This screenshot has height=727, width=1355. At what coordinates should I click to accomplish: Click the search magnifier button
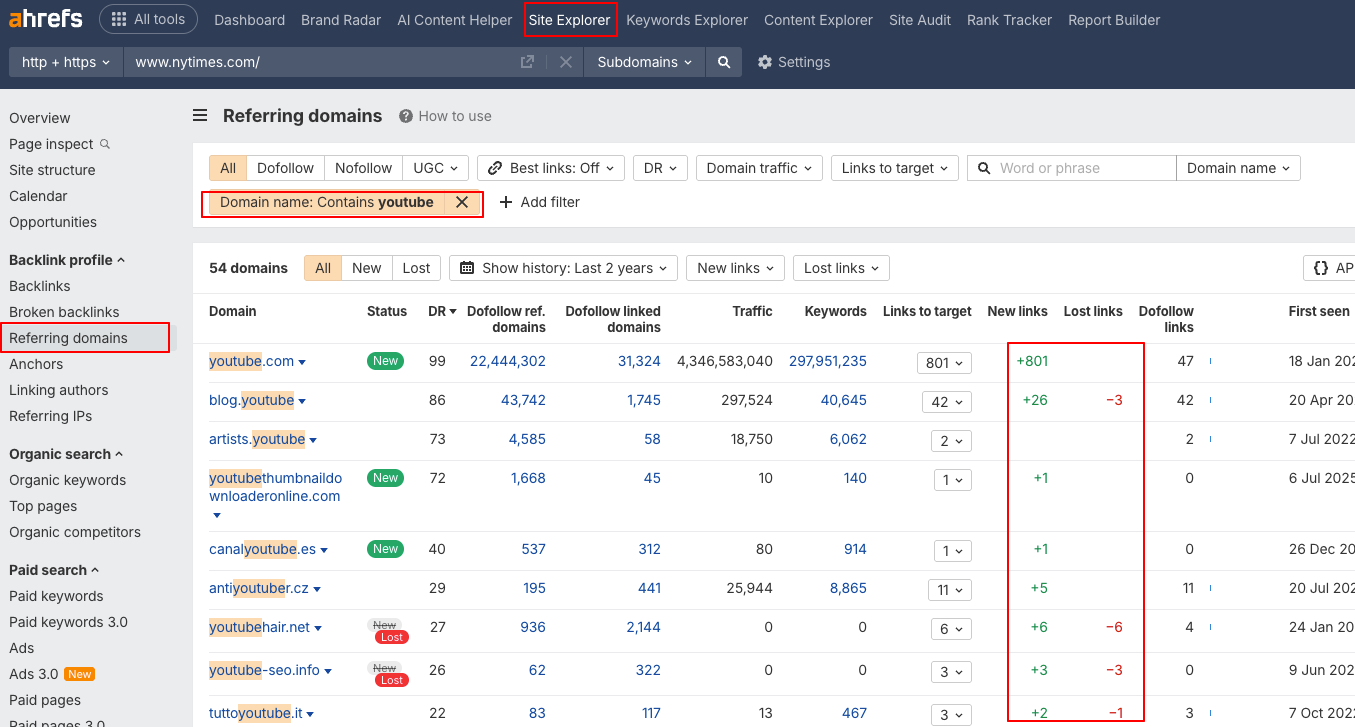(x=723, y=62)
